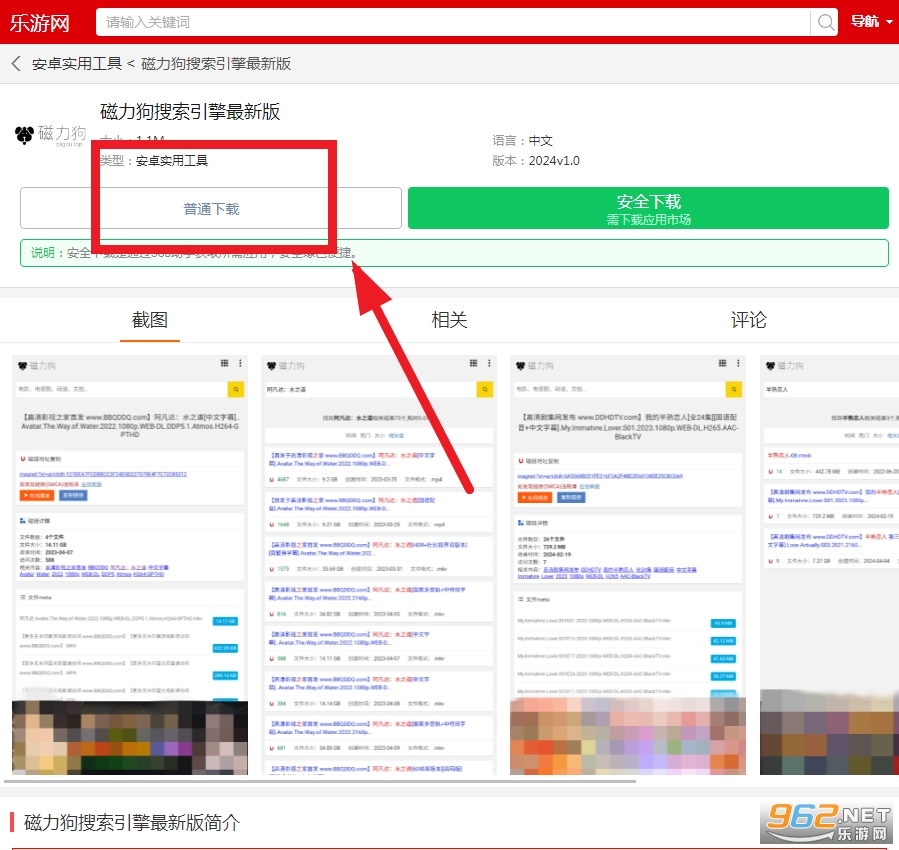Click the 普通下载 download button

tap(211, 207)
